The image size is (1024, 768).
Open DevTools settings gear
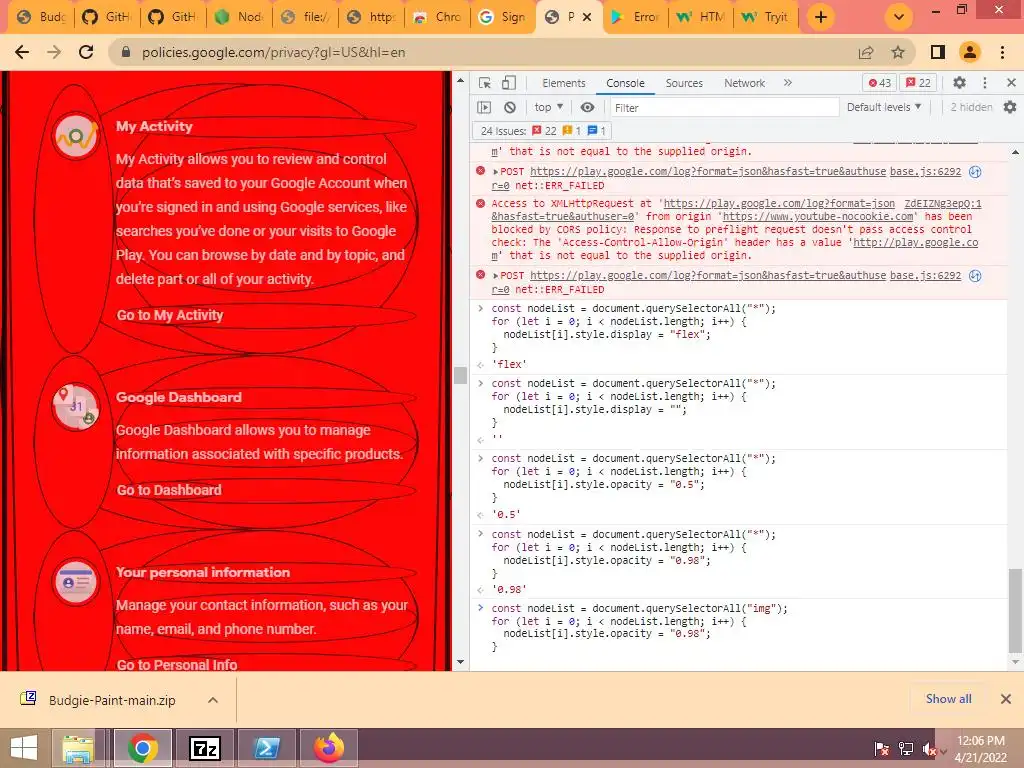[x=959, y=82]
